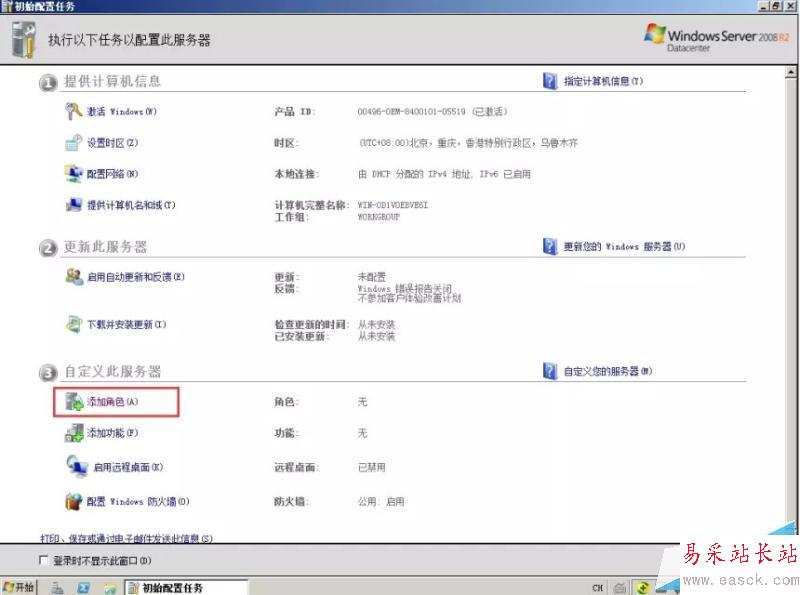
Task: Click the print, save or email info link
Action: coord(127,538)
